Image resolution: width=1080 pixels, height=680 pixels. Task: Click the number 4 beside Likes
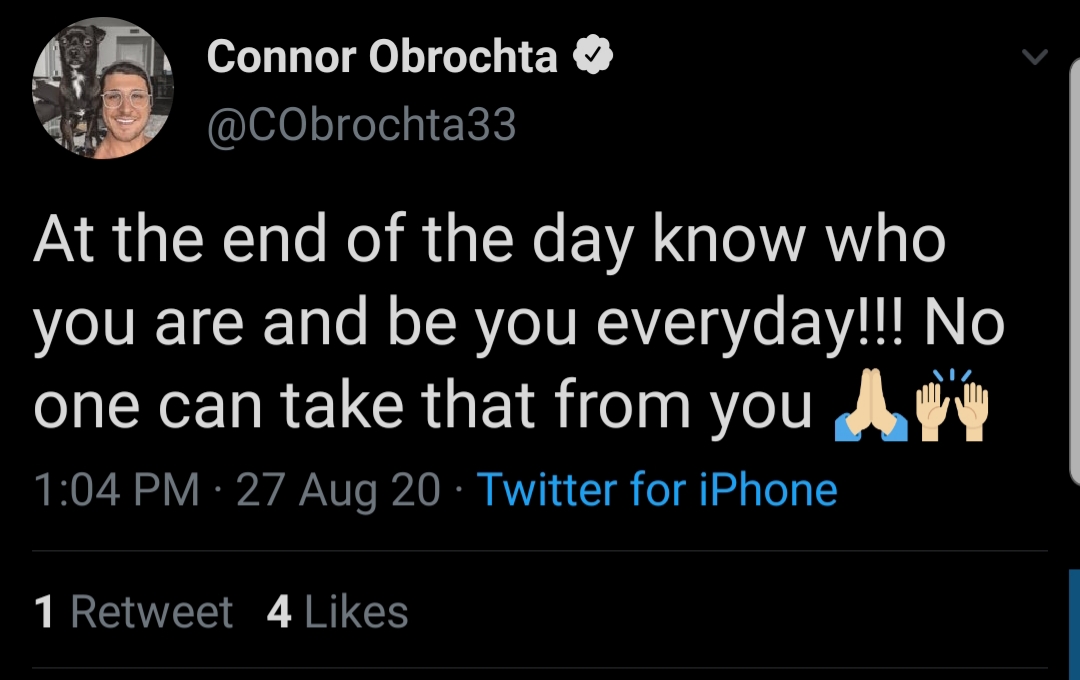(279, 612)
